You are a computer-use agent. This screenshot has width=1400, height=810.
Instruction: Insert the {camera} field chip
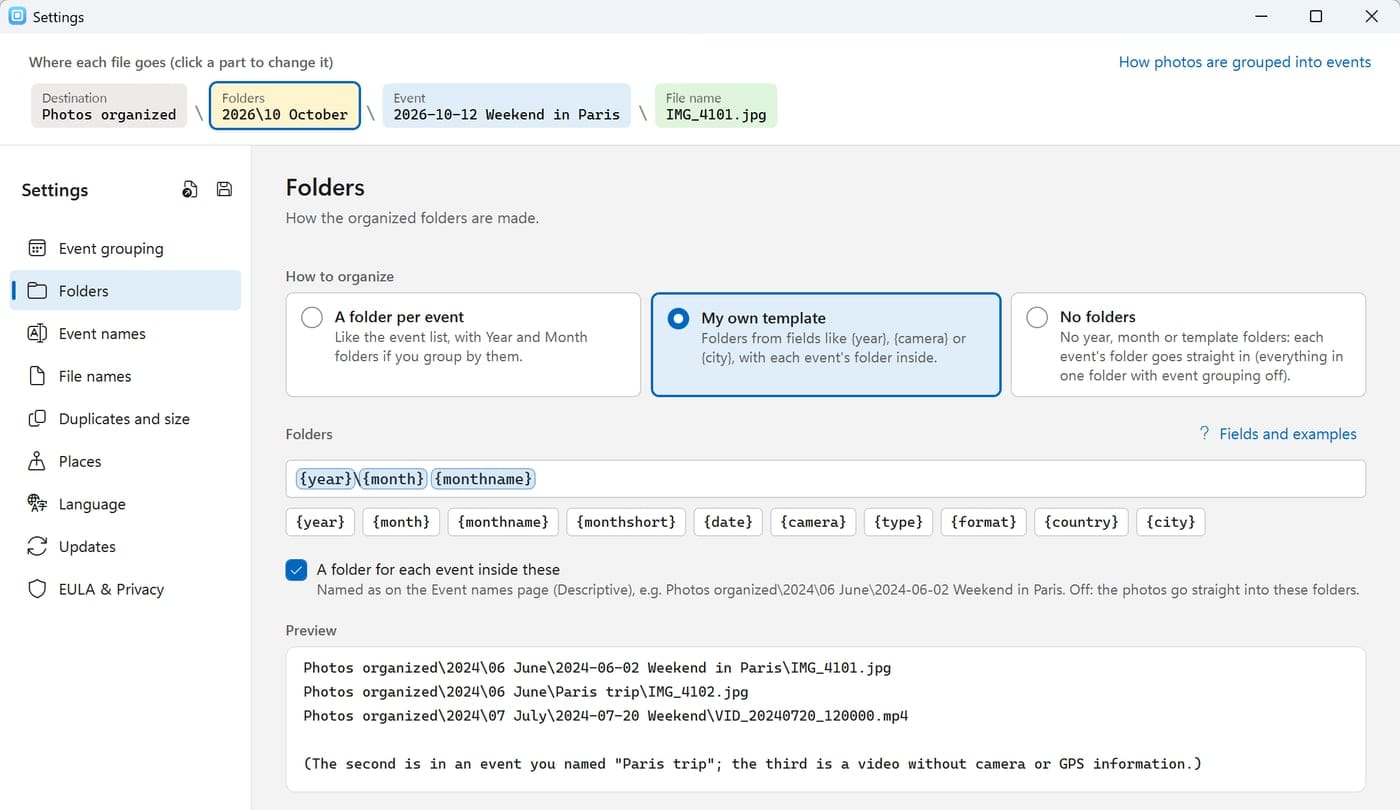coord(813,522)
